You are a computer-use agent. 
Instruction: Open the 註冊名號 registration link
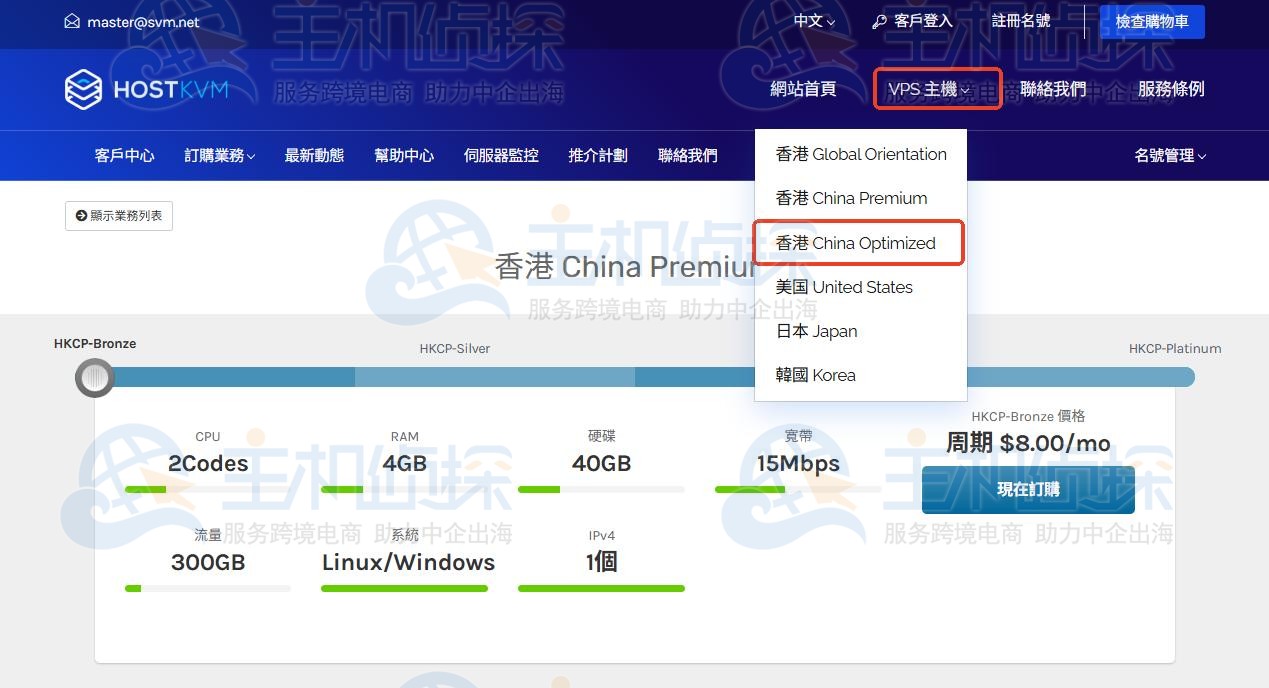[1021, 20]
